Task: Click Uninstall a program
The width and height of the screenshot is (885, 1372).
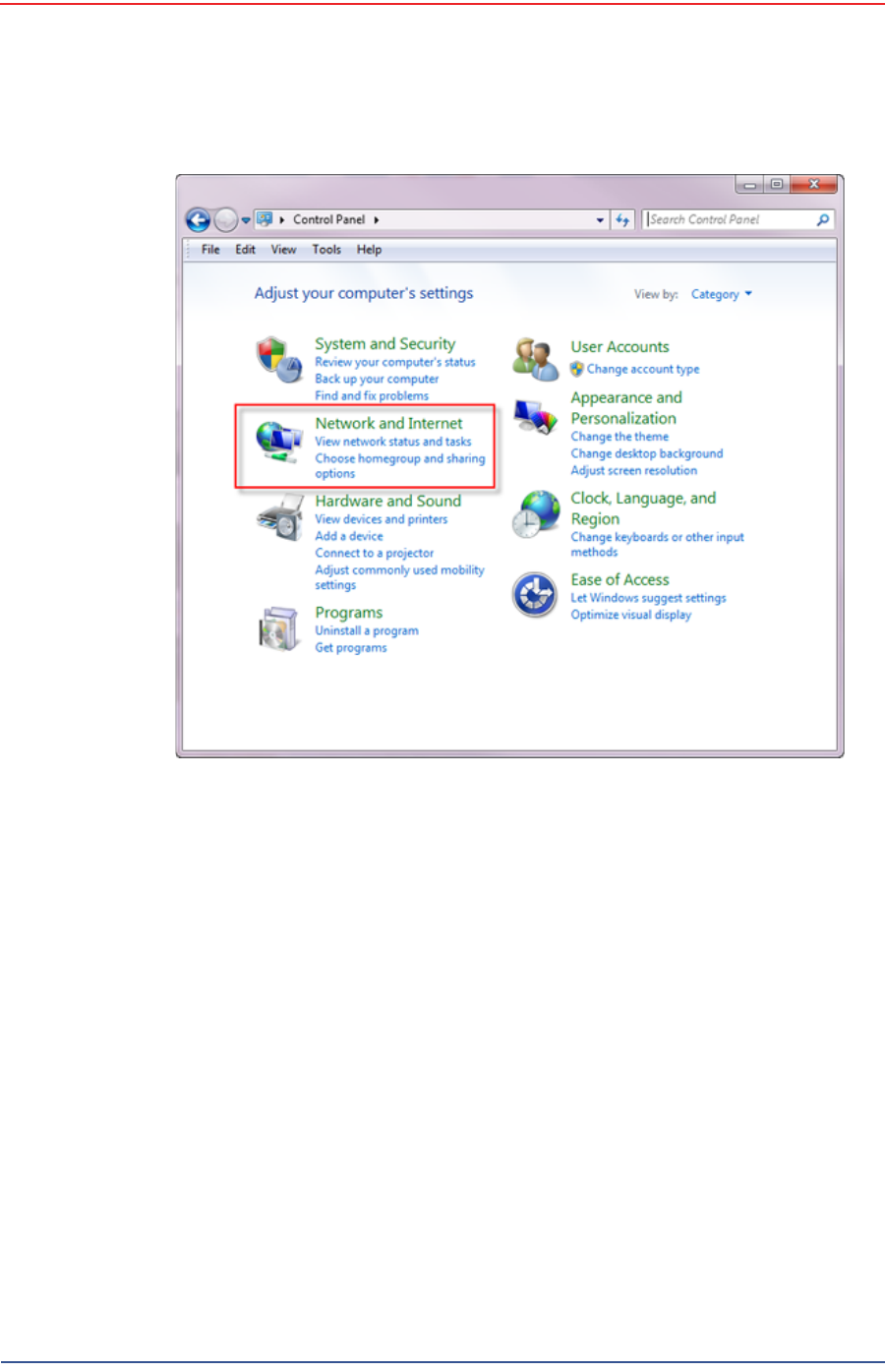Action: [366, 630]
